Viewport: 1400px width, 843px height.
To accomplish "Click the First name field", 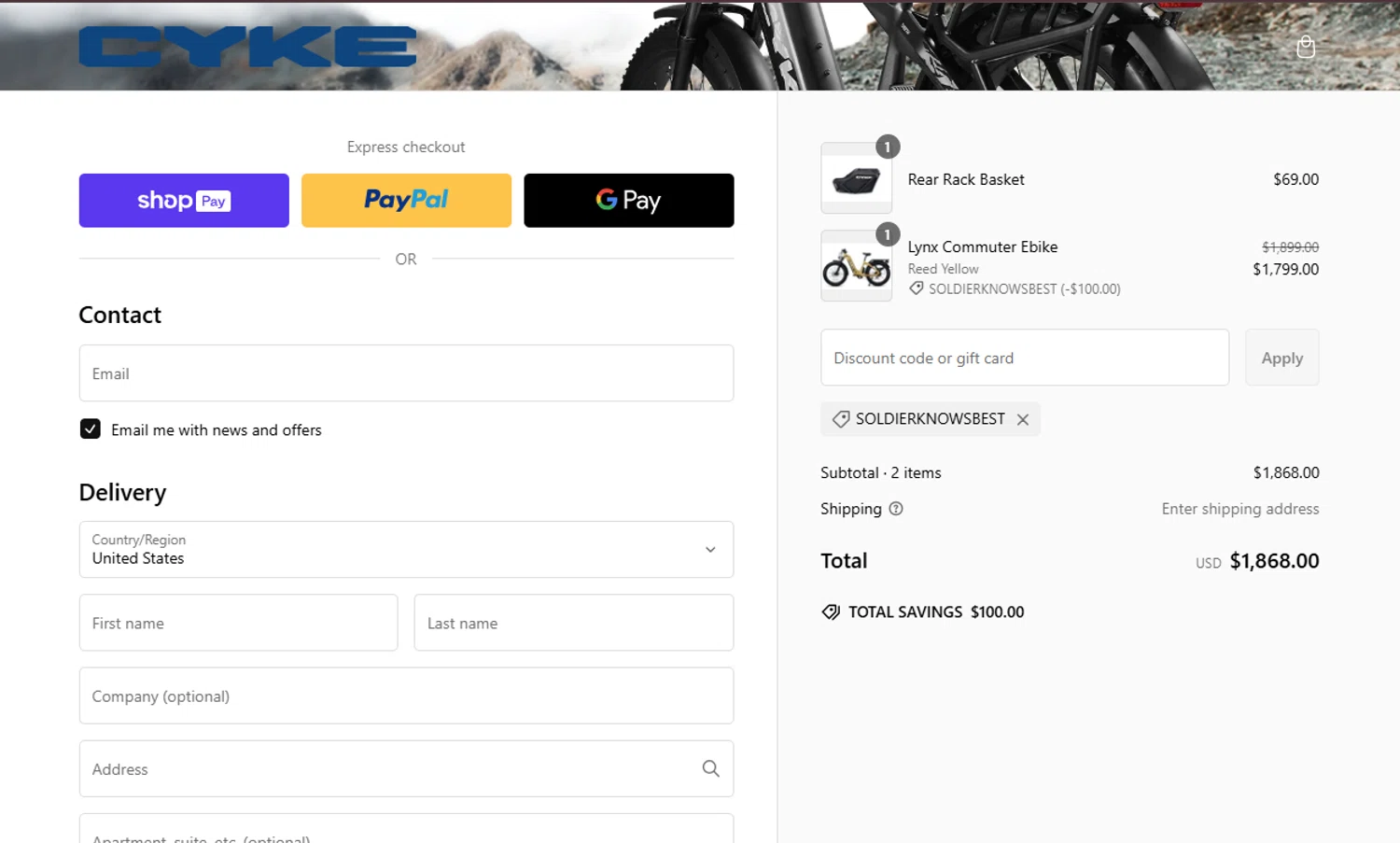I will coord(239,623).
